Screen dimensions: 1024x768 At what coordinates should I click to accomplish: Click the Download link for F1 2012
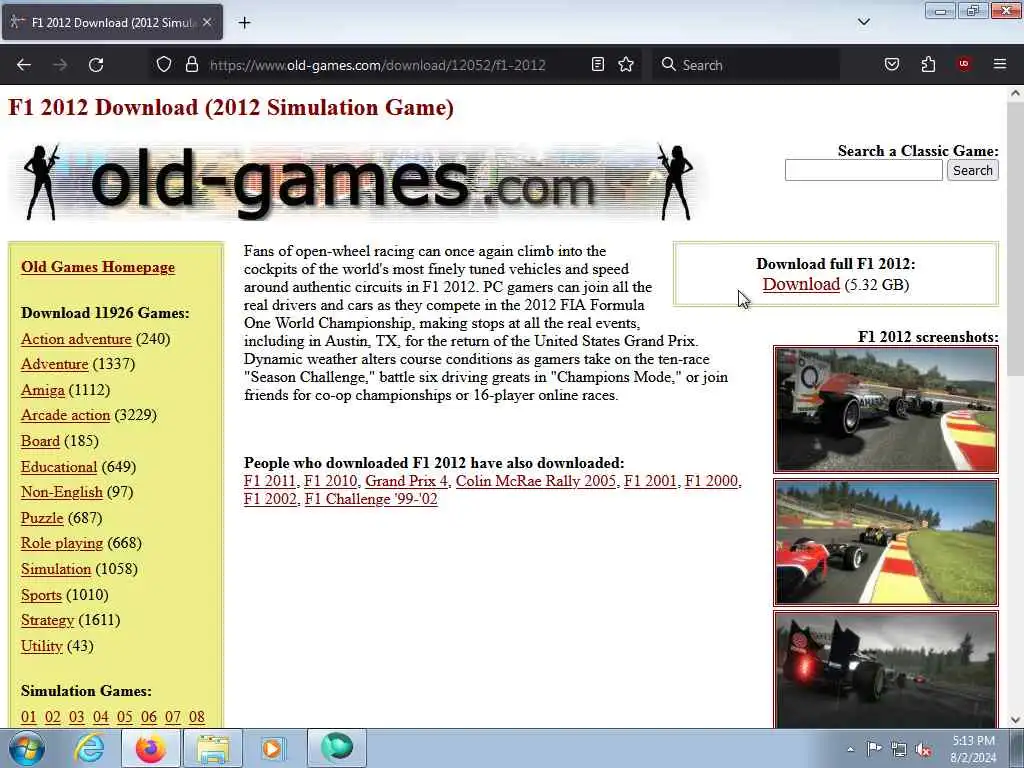[x=801, y=284]
